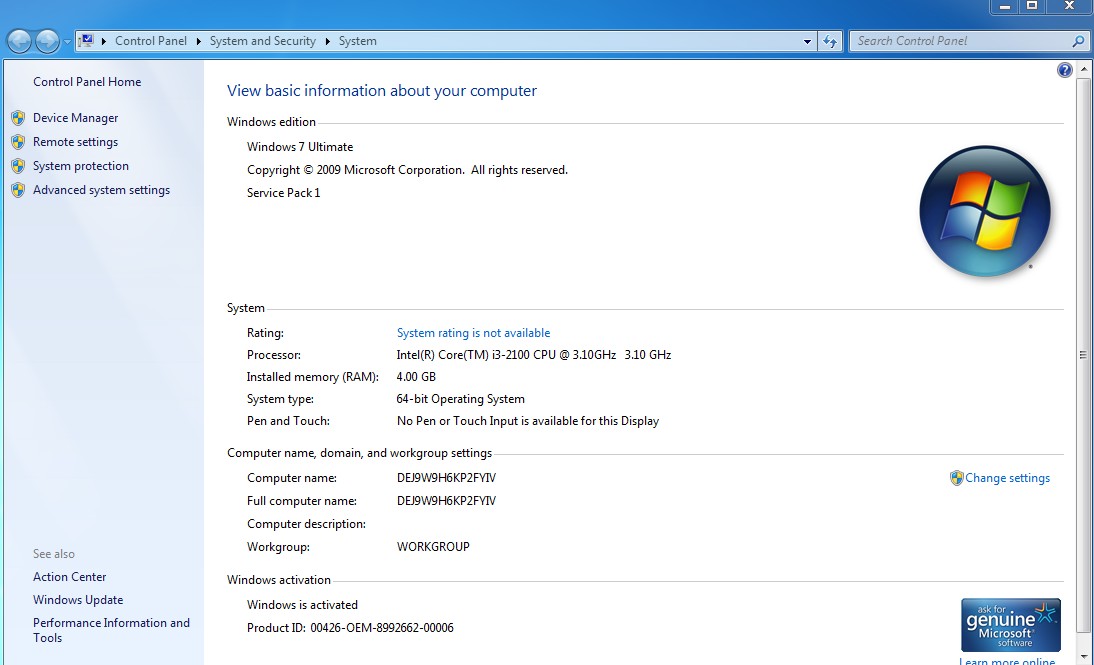Open Change settings for computer name

coord(1007,478)
